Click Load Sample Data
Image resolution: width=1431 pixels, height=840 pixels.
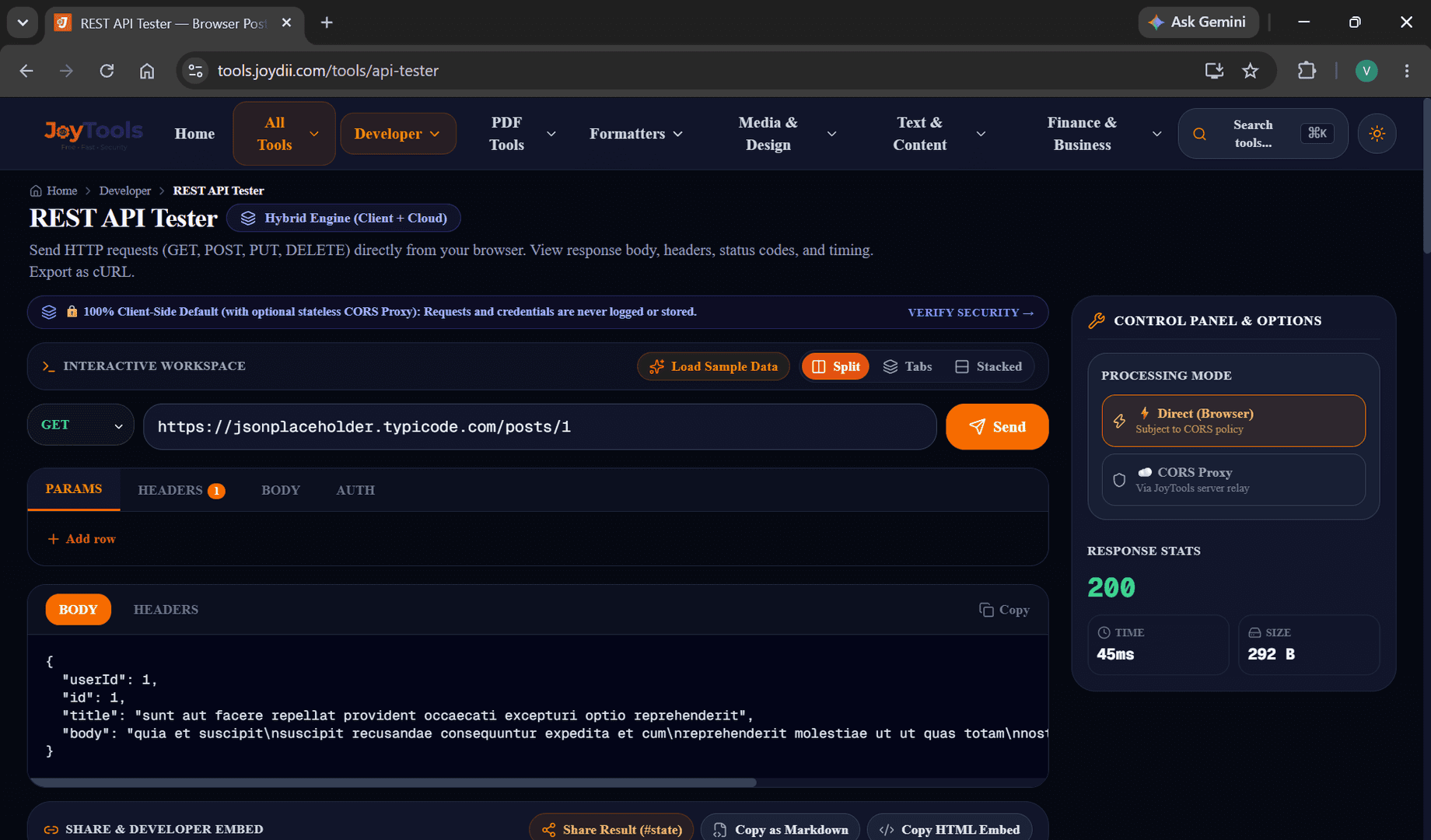[x=713, y=366]
